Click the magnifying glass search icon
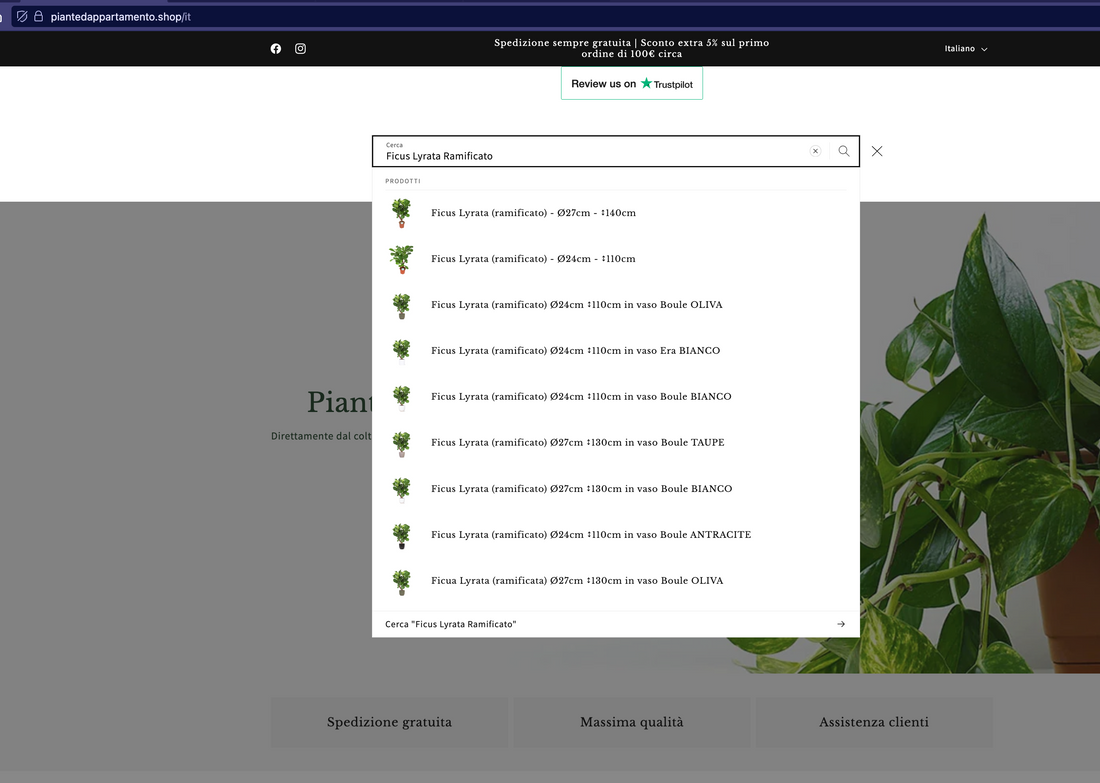 844,151
